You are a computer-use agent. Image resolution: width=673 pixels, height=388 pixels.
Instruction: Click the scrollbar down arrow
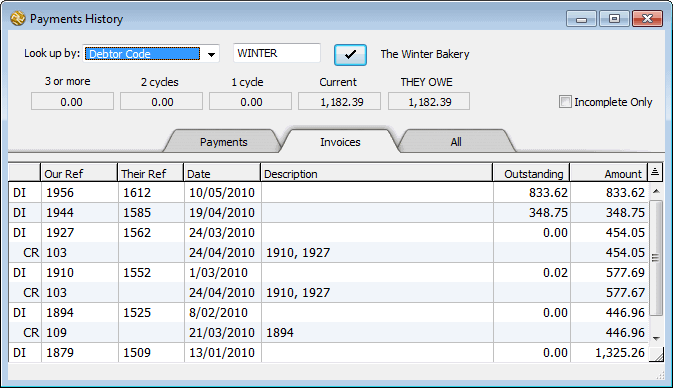click(x=656, y=339)
